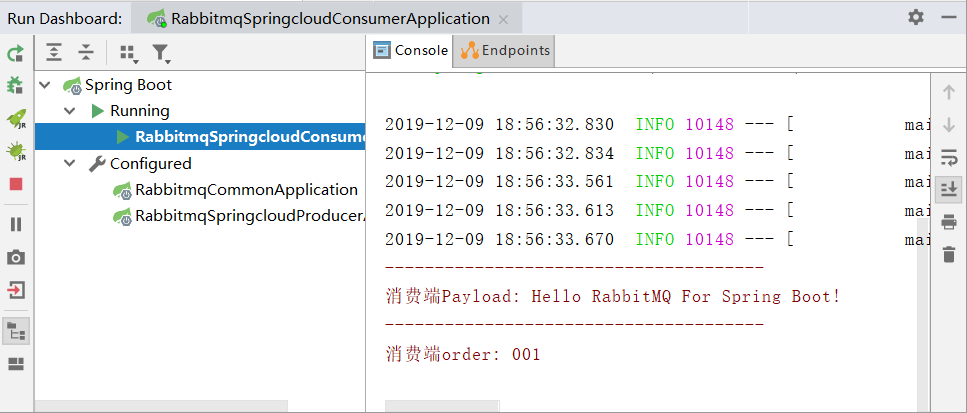Image resolution: width=967 pixels, height=413 pixels.
Task: Stop the running application red square
Action: (x=15, y=184)
